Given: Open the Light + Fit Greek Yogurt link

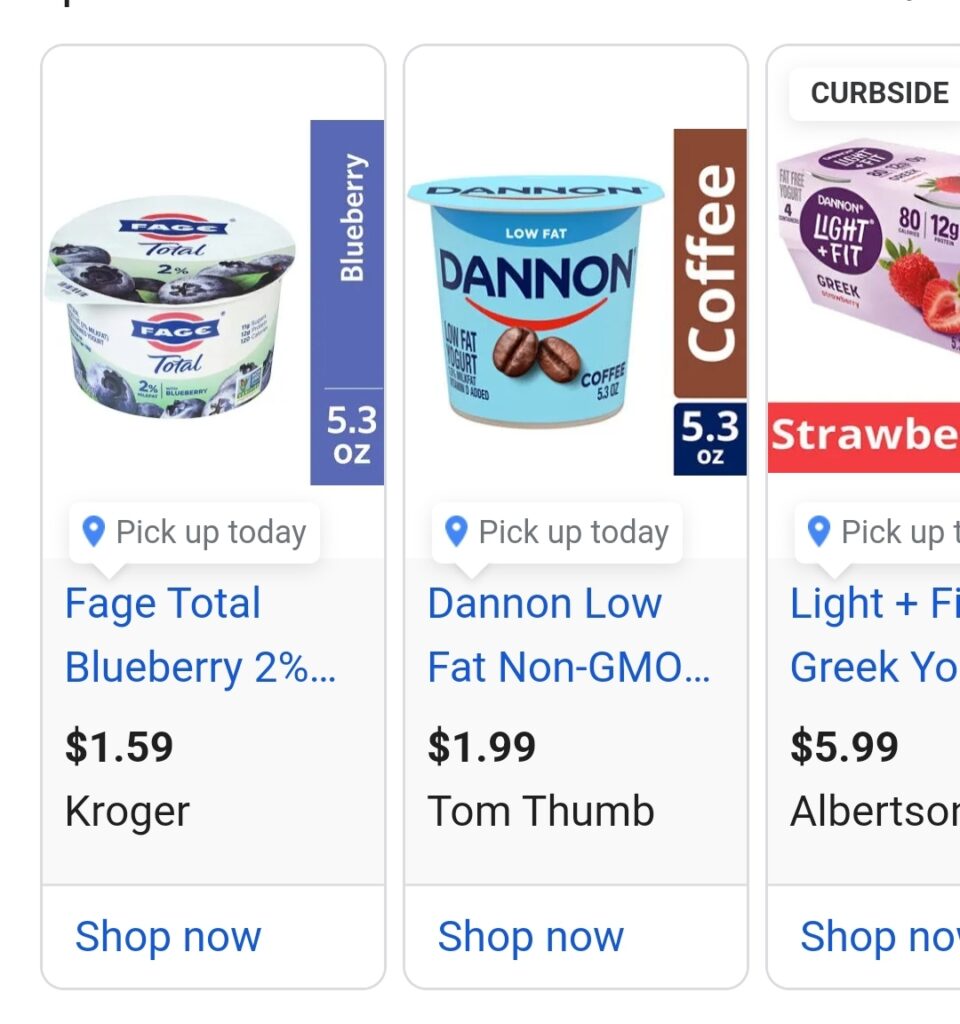Looking at the screenshot, I should (x=874, y=635).
